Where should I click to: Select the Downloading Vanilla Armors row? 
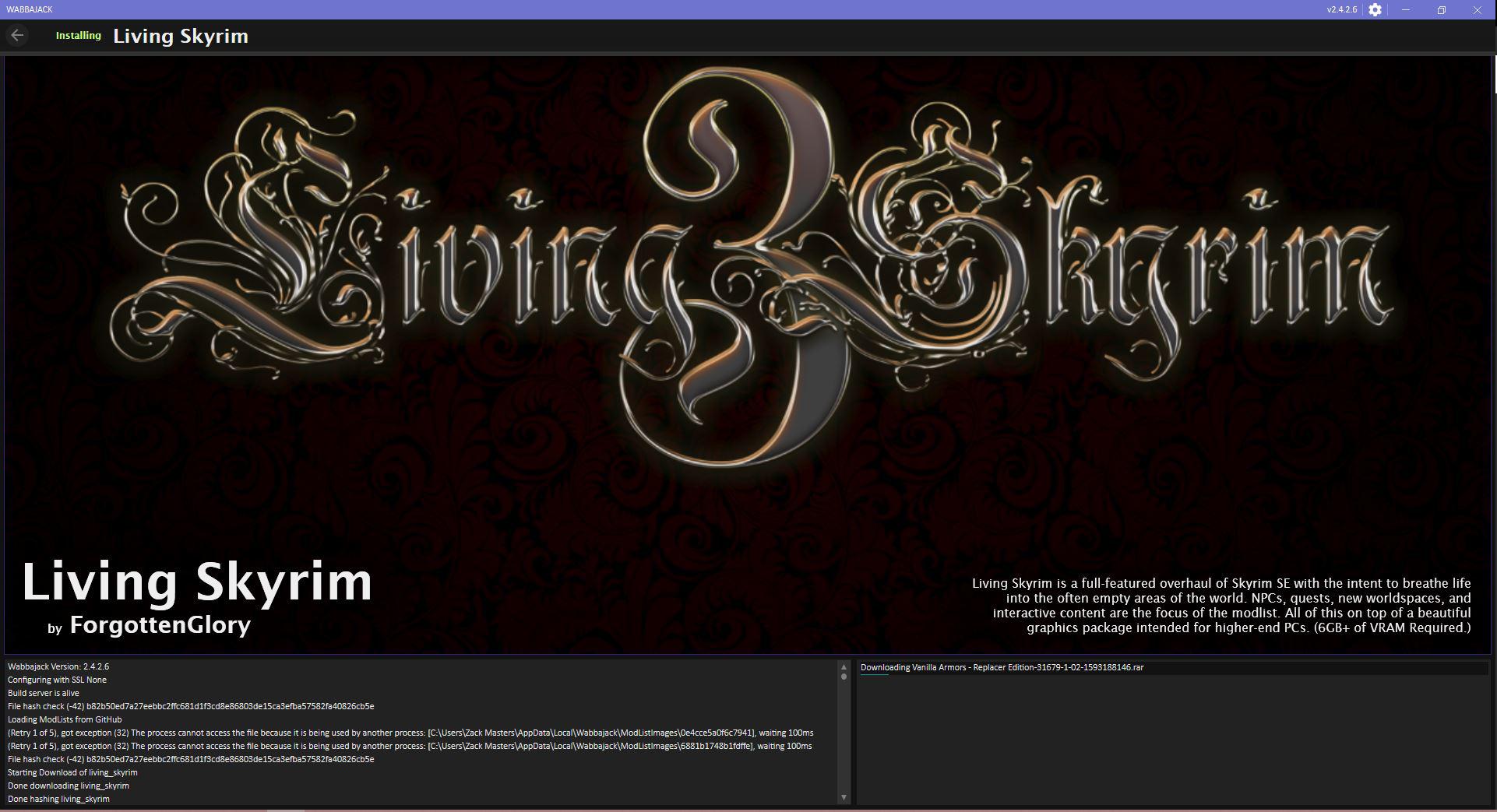(1174, 668)
